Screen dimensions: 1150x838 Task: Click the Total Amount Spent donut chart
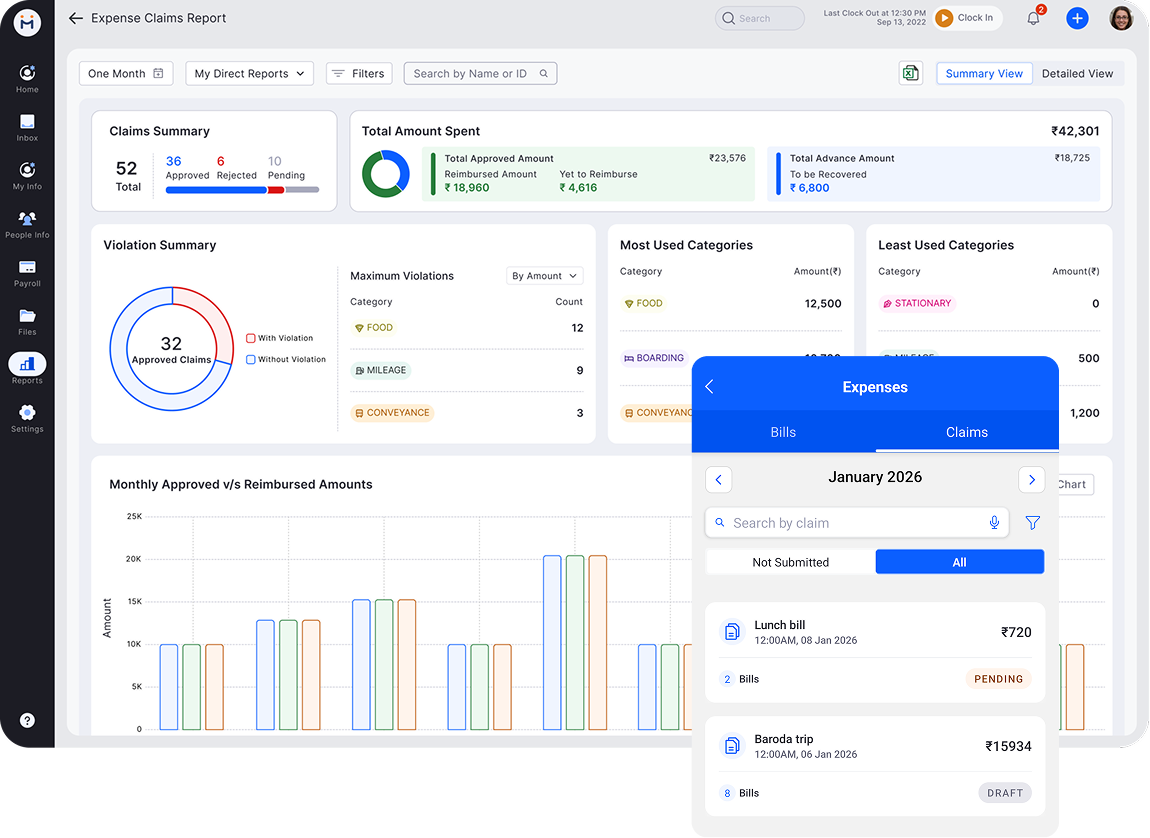click(x=386, y=174)
